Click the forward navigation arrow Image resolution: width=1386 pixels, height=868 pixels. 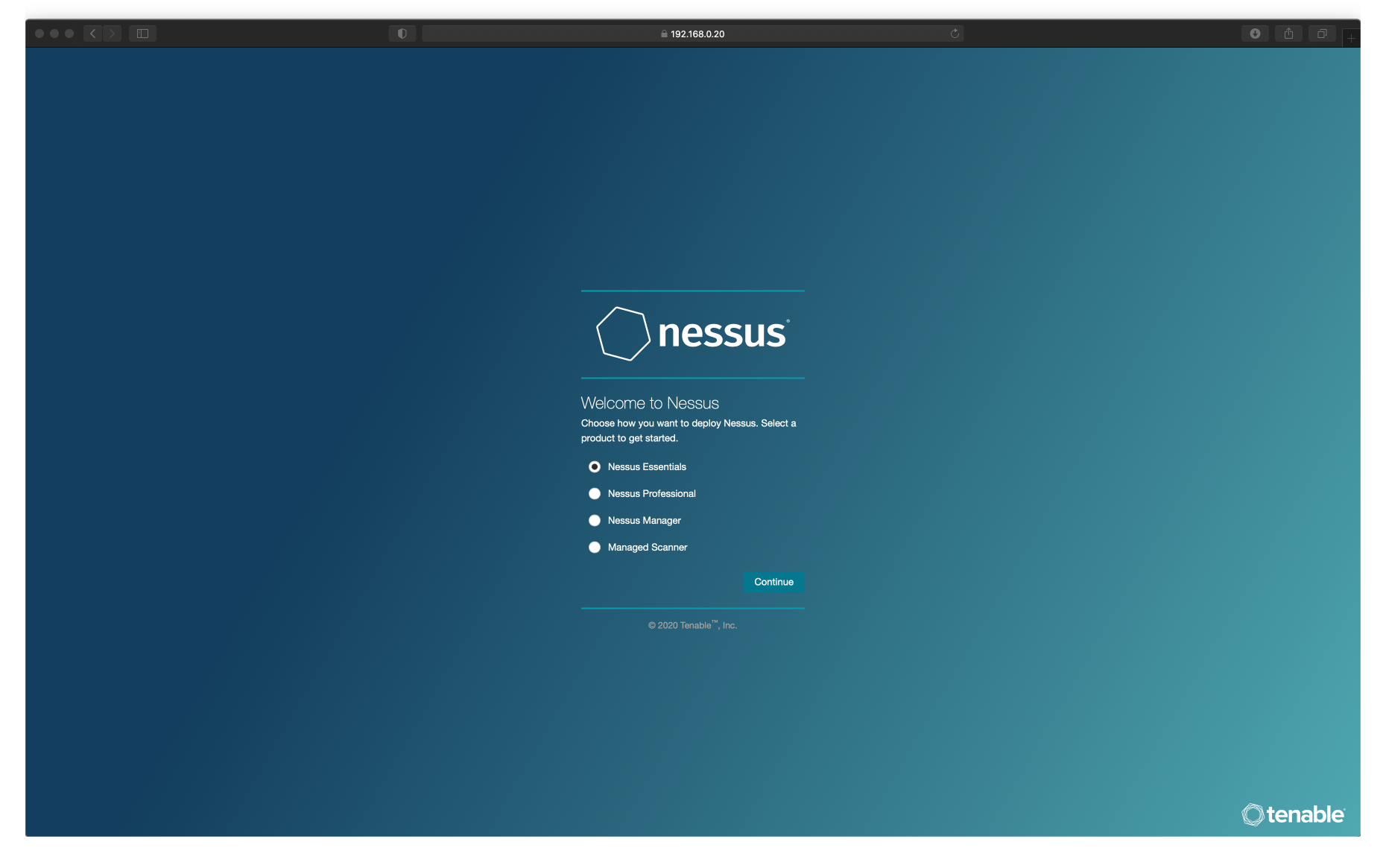(x=112, y=33)
